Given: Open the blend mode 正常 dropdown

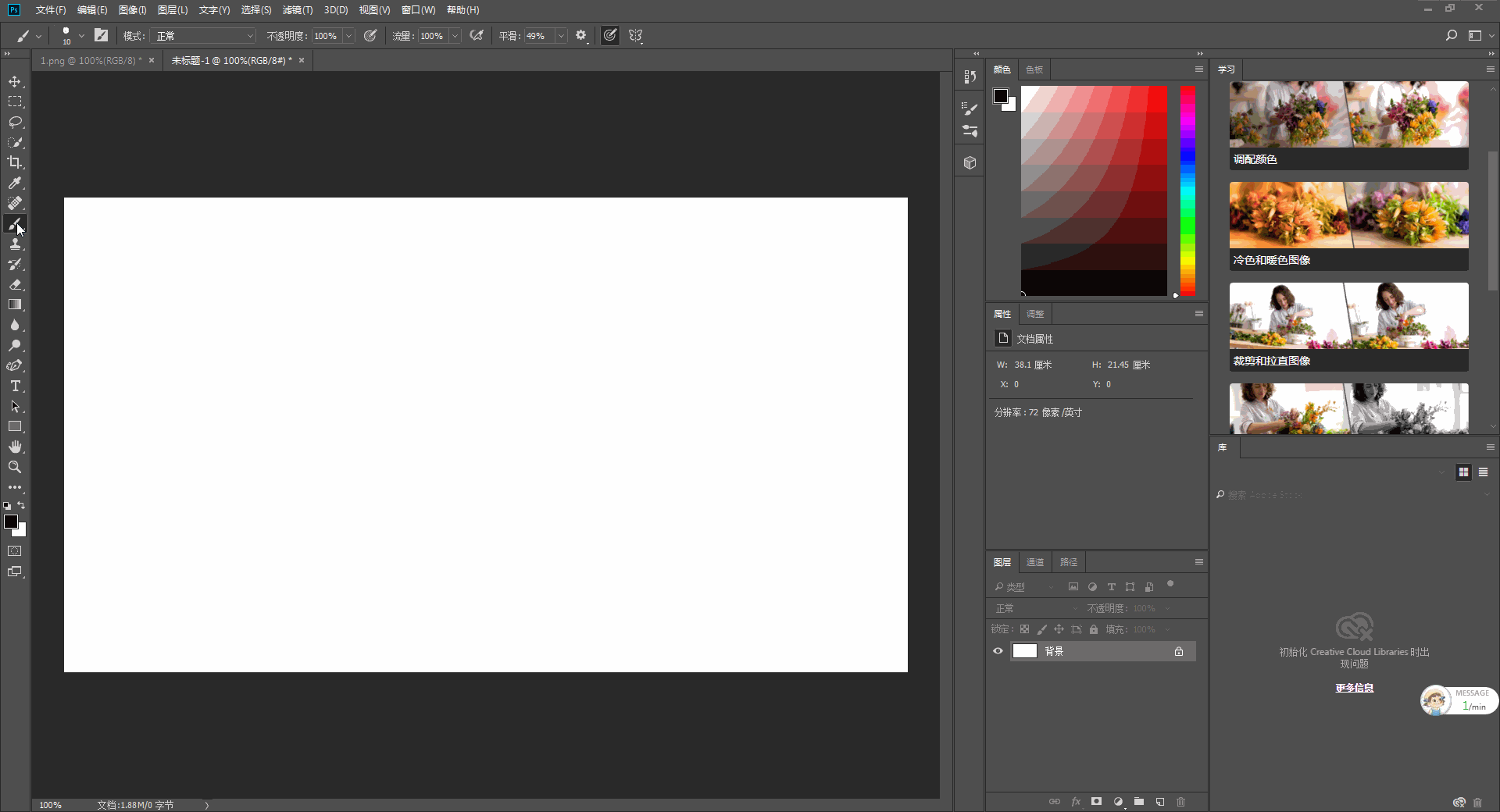Looking at the screenshot, I should point(205,36).
